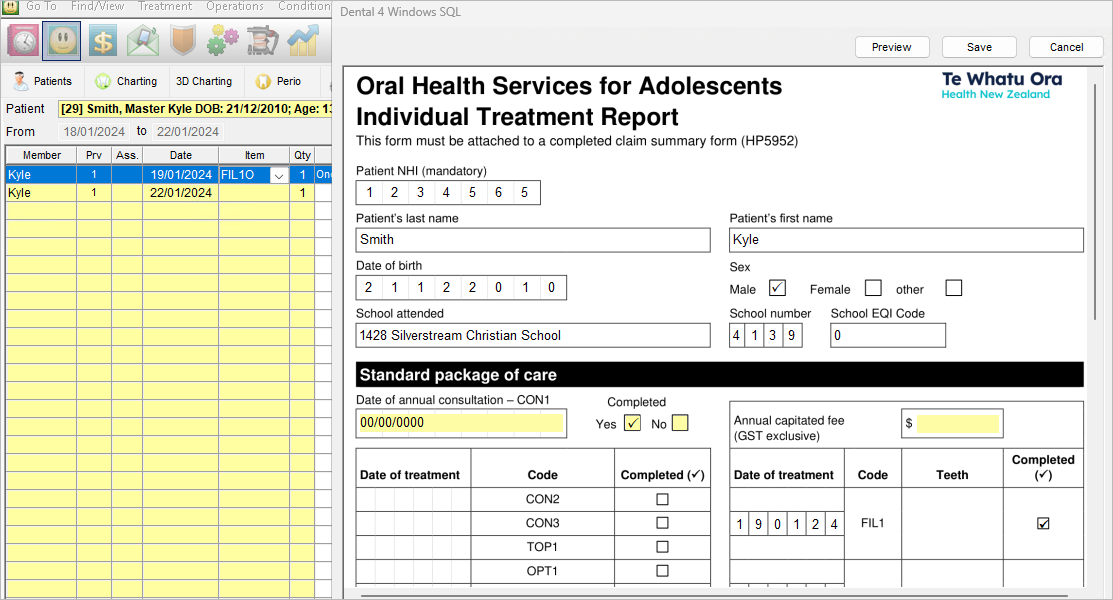Check the CON3 completed checkbox
The image size is (1113, 600).
(x=662, y=523)
